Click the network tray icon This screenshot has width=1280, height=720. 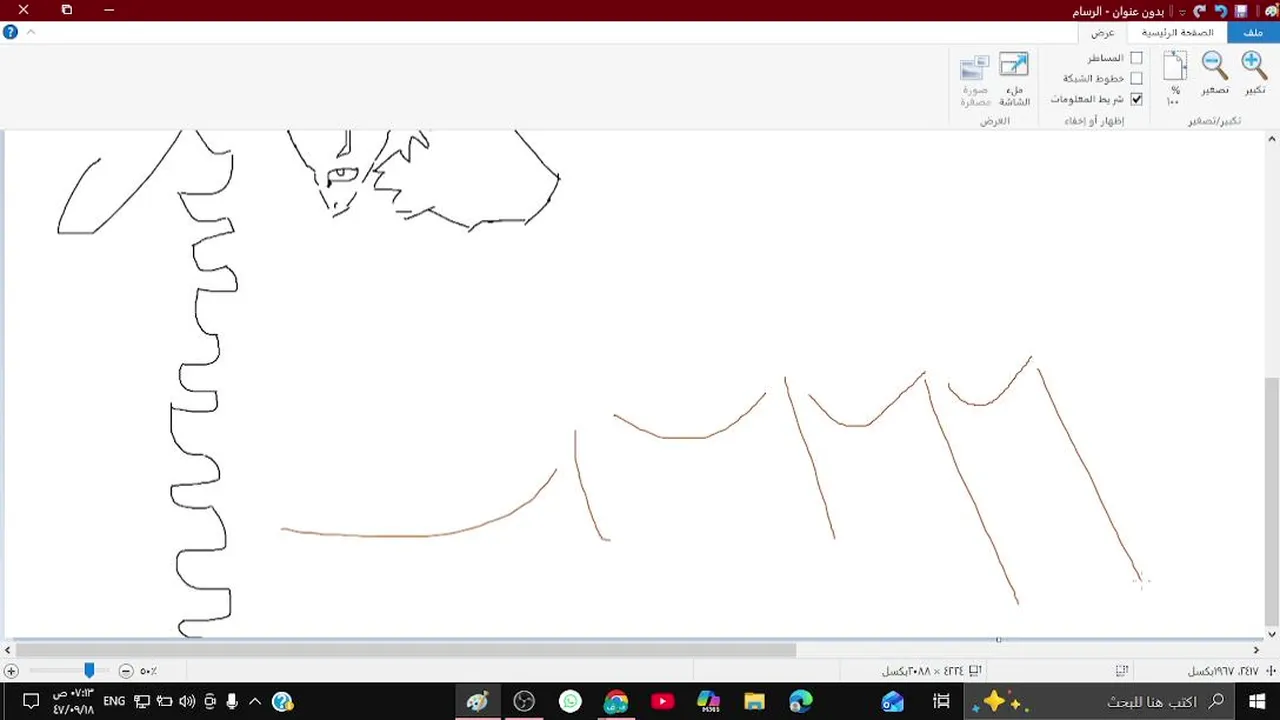[142, 702]
